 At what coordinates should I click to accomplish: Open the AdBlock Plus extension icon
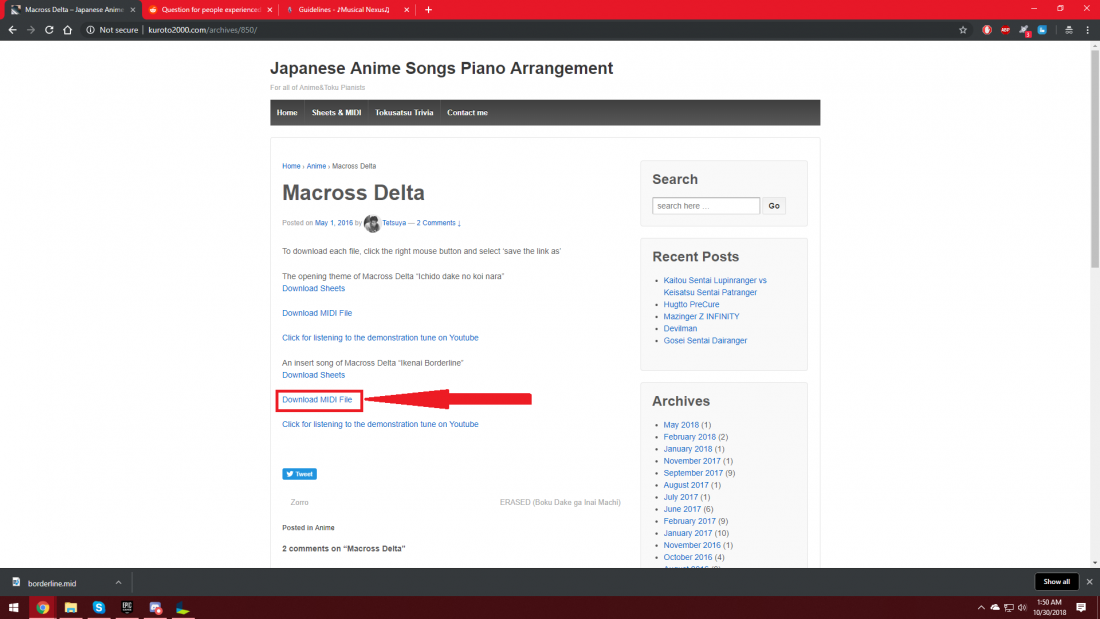[x=1006, y=30]
